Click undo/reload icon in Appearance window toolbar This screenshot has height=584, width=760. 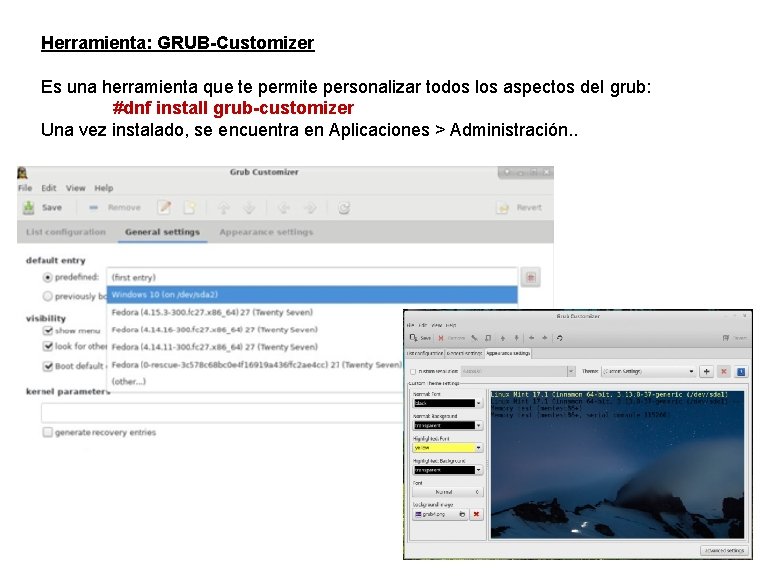click(560, 338)
